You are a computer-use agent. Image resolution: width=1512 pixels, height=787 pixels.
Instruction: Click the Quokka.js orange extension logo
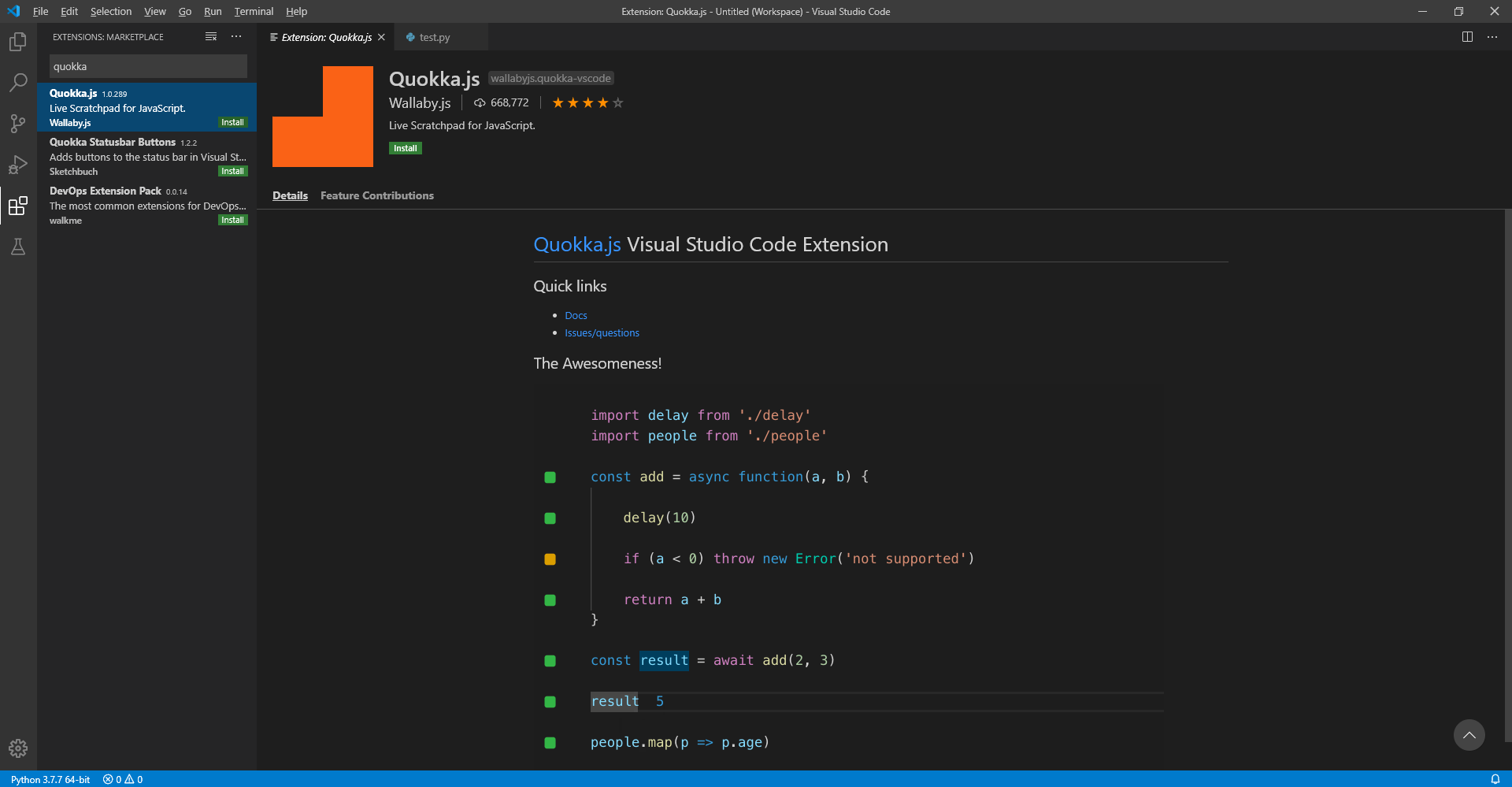(323, 117)
